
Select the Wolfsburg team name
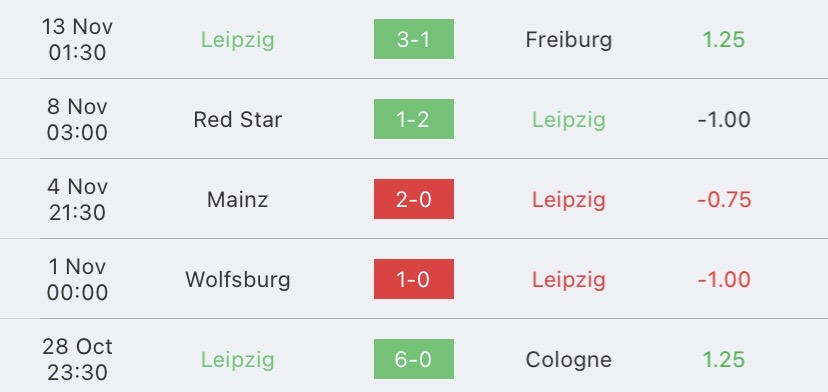pos(238,279)
